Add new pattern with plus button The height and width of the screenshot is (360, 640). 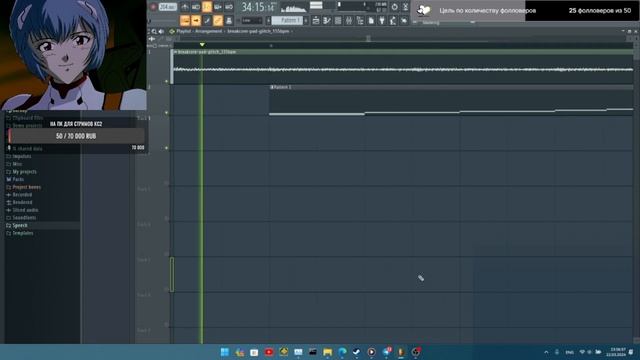306,20
